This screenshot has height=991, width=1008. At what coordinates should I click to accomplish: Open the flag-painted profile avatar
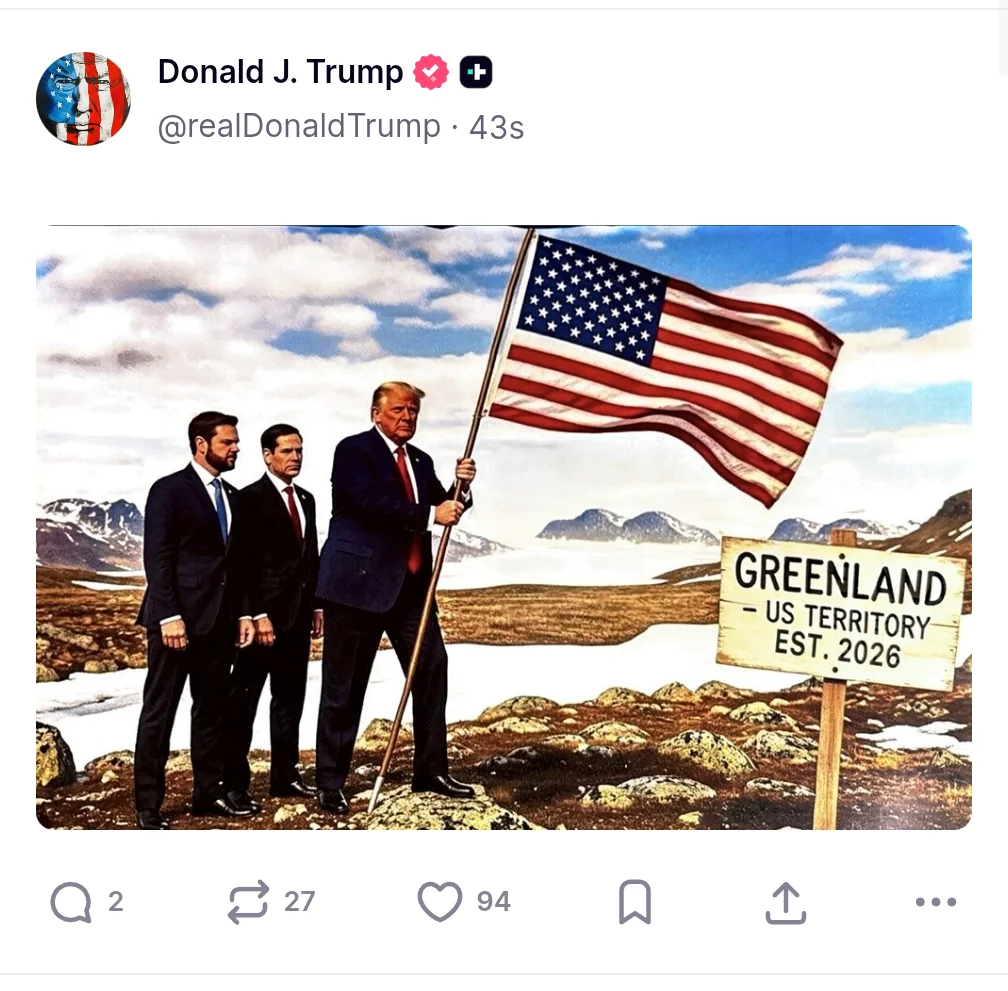84,99
